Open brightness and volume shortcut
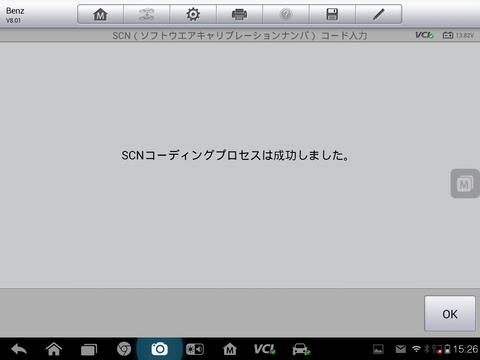The width and height of the screenshot is (480, 360). [195, 349]
